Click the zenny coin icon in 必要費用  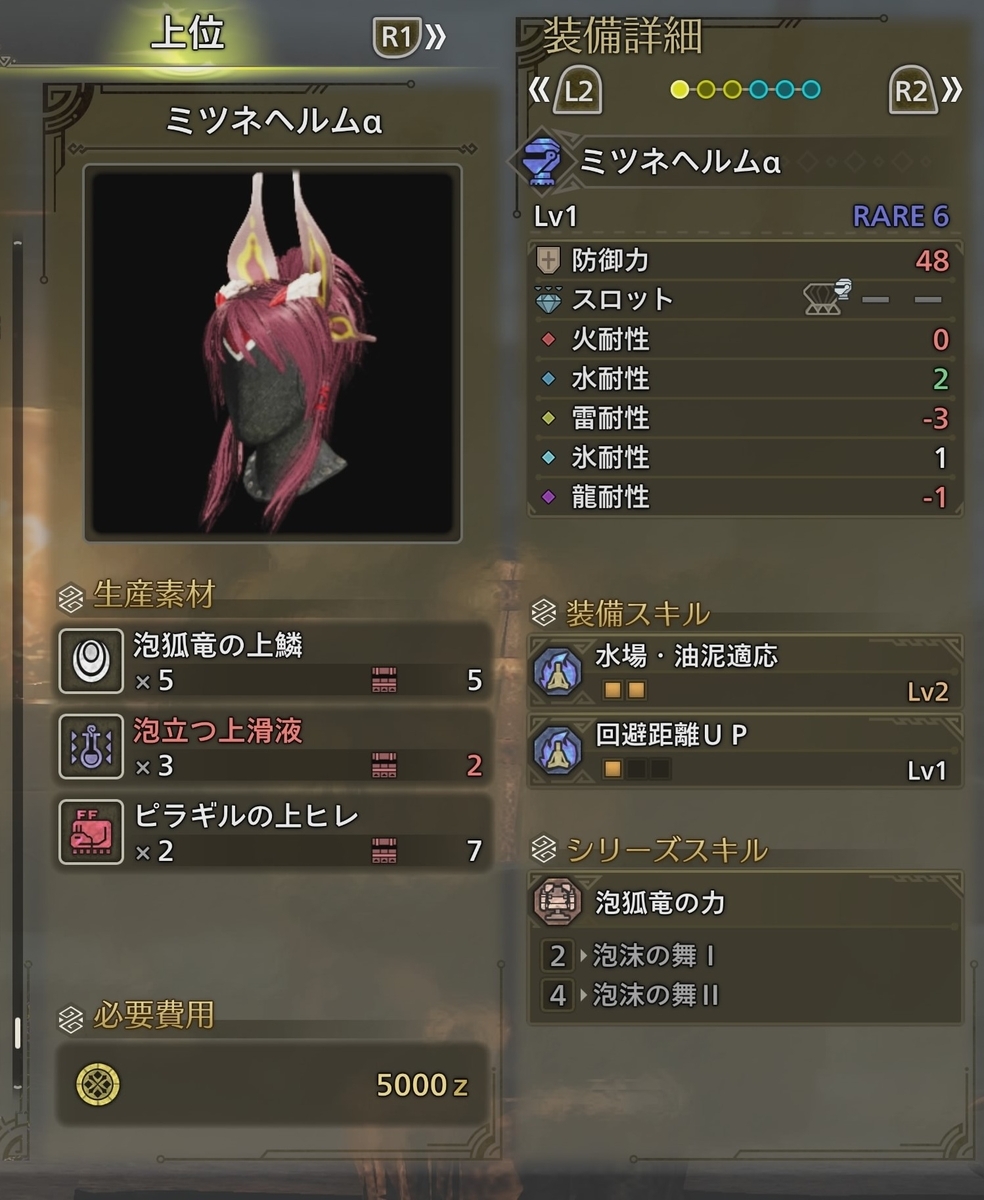(x=98, y=1084)
